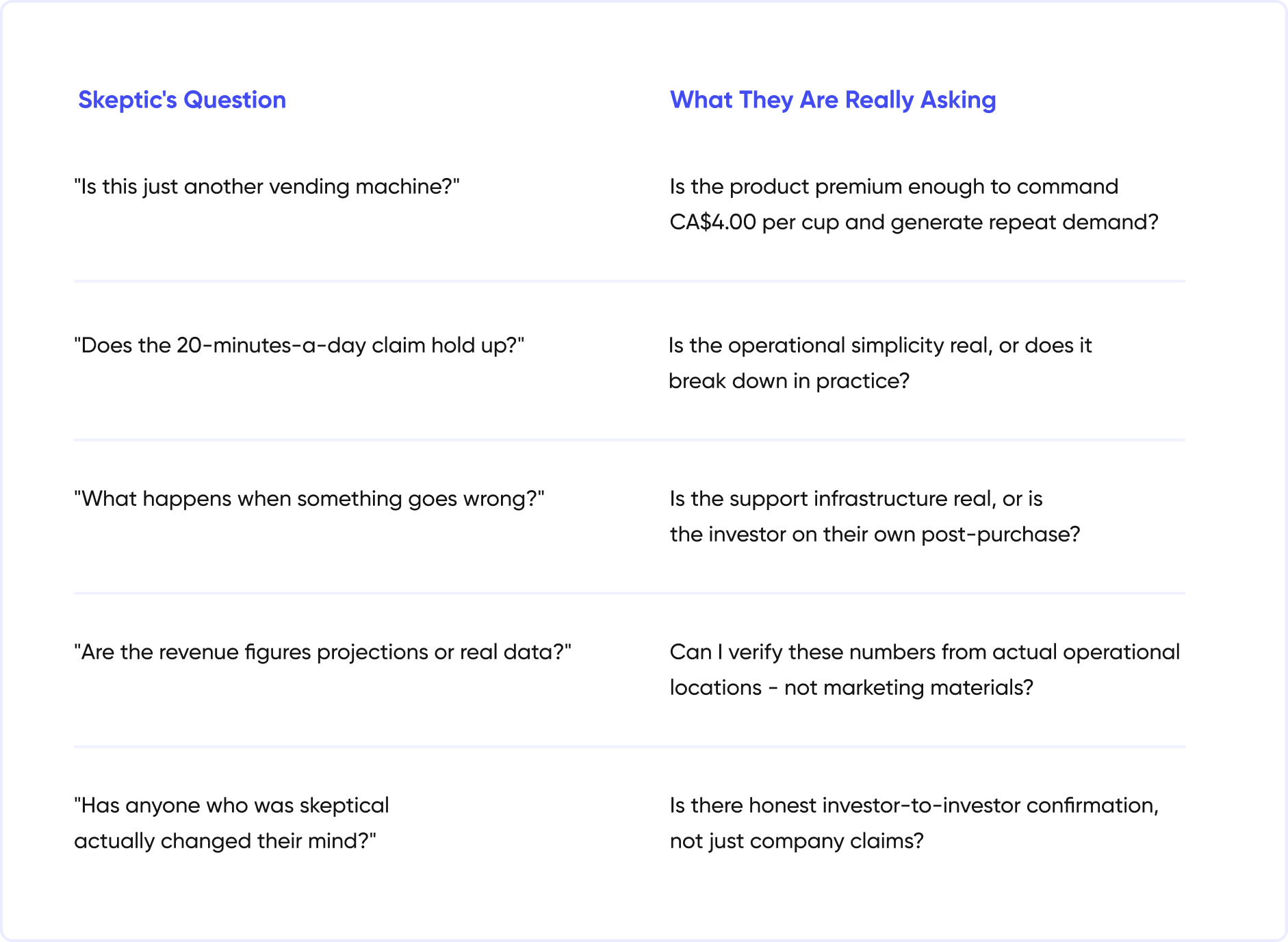Click the operational simplicity explanation text
The height and width of the screenshot is (942, 1288).
(880, 364)
